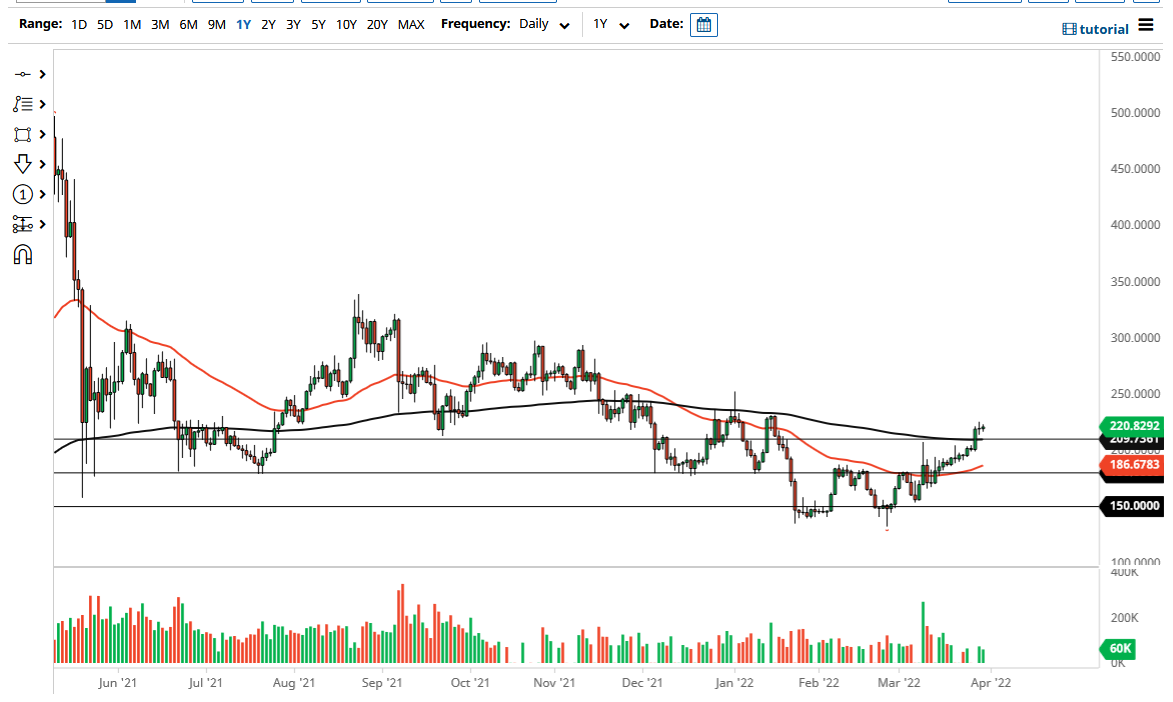The height and width of the screenshot is (702, 1173).
Task: Select the active 1Y range
Action: [x=243, y=25]
